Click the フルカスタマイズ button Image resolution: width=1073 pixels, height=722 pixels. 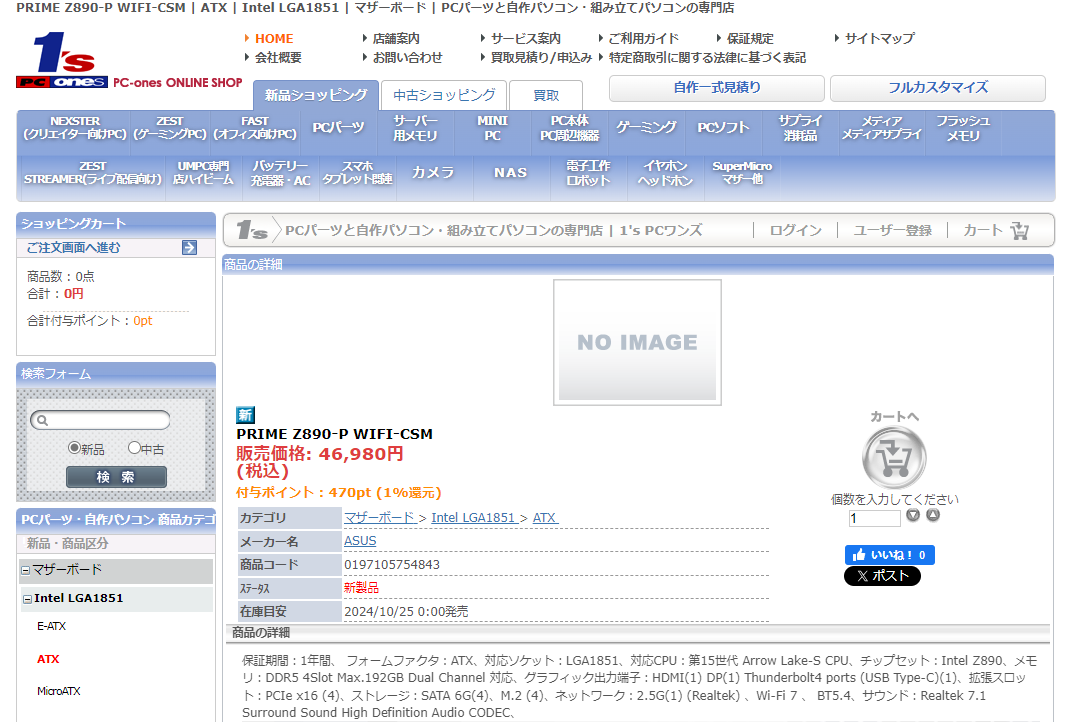click(938, 88)
